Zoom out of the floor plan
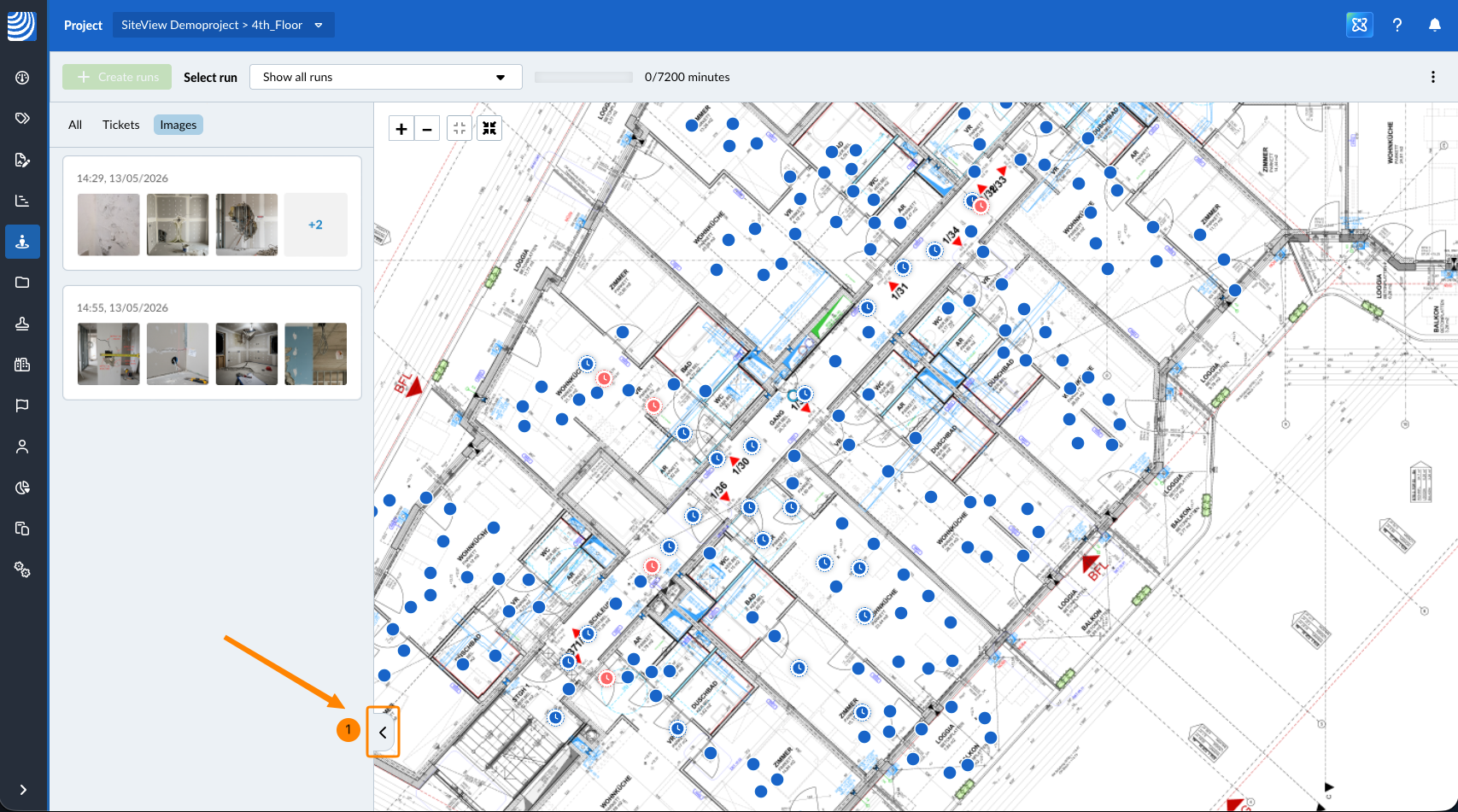 (x=427, y=129)
